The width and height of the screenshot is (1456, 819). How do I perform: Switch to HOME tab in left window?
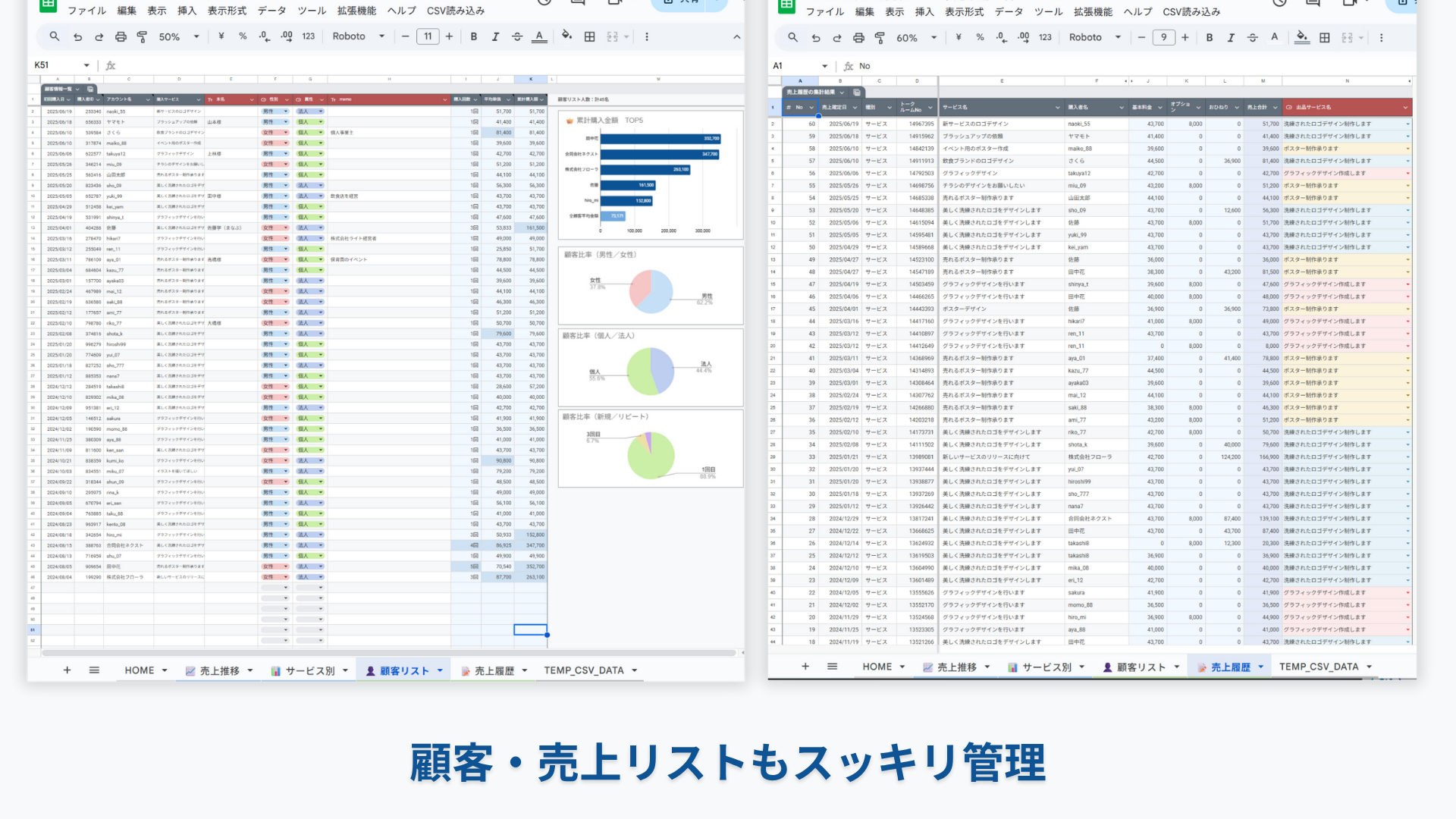[140, 670]
